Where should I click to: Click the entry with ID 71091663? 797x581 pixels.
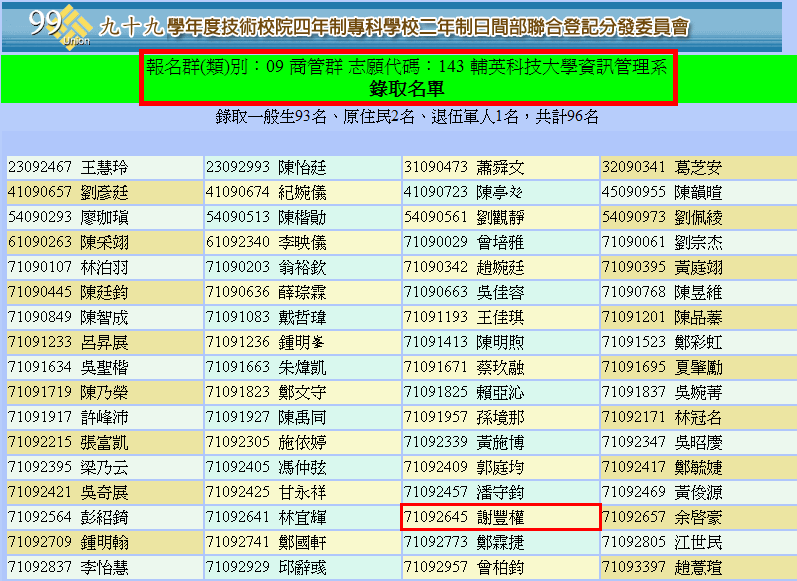pos(302,368)
